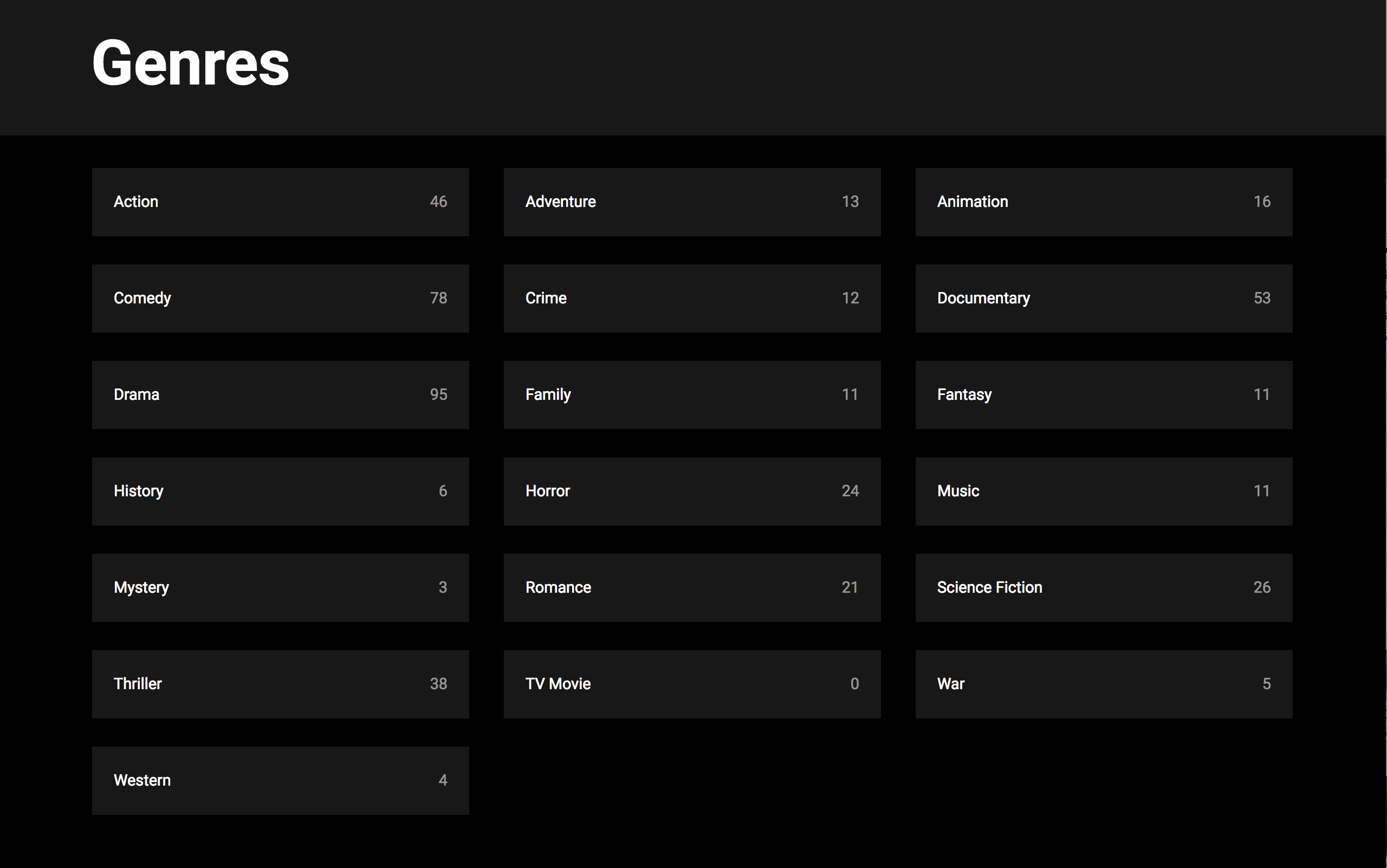
Task: Click the Genres page heading
Action: 191,63
